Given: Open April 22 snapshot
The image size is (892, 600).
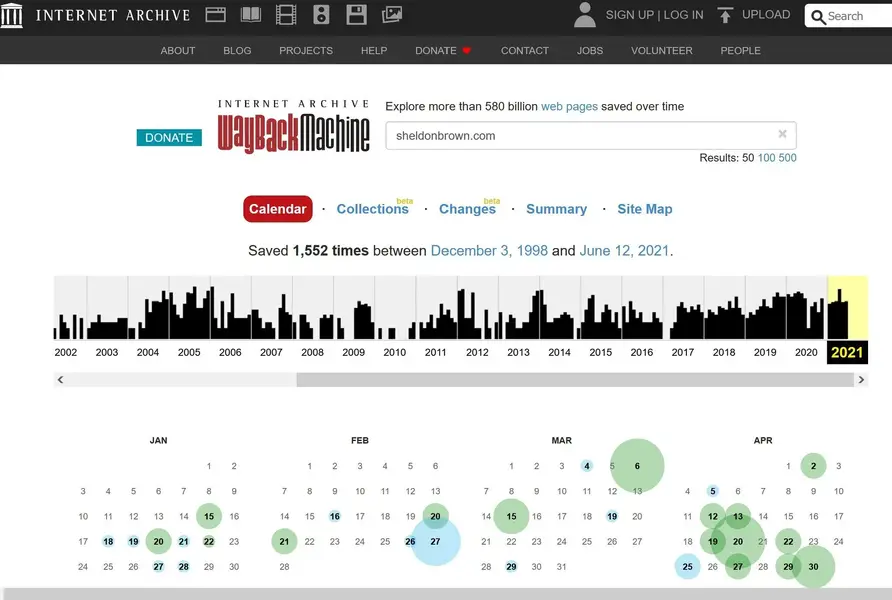Looking at the screenshot, I should (x=788, y=541).
